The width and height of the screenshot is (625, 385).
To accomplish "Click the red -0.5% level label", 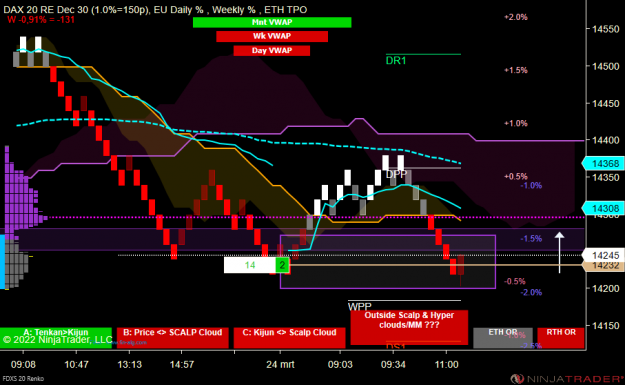I will click(x=515, y=281).
